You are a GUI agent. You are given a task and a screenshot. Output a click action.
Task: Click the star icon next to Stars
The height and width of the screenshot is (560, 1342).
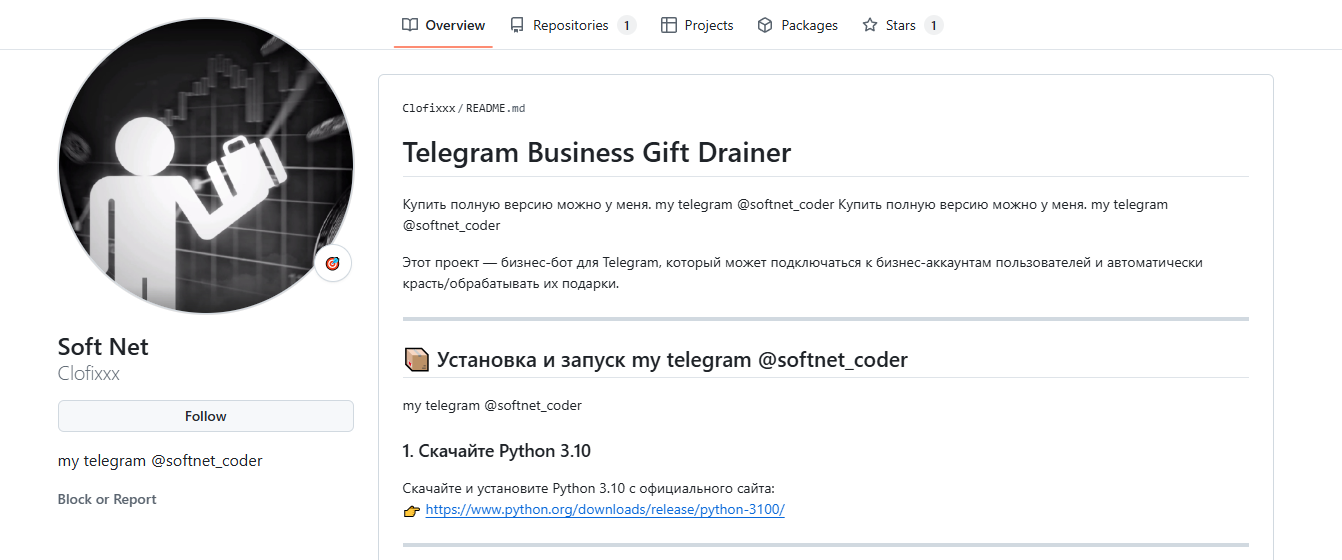tap(870, 25)
